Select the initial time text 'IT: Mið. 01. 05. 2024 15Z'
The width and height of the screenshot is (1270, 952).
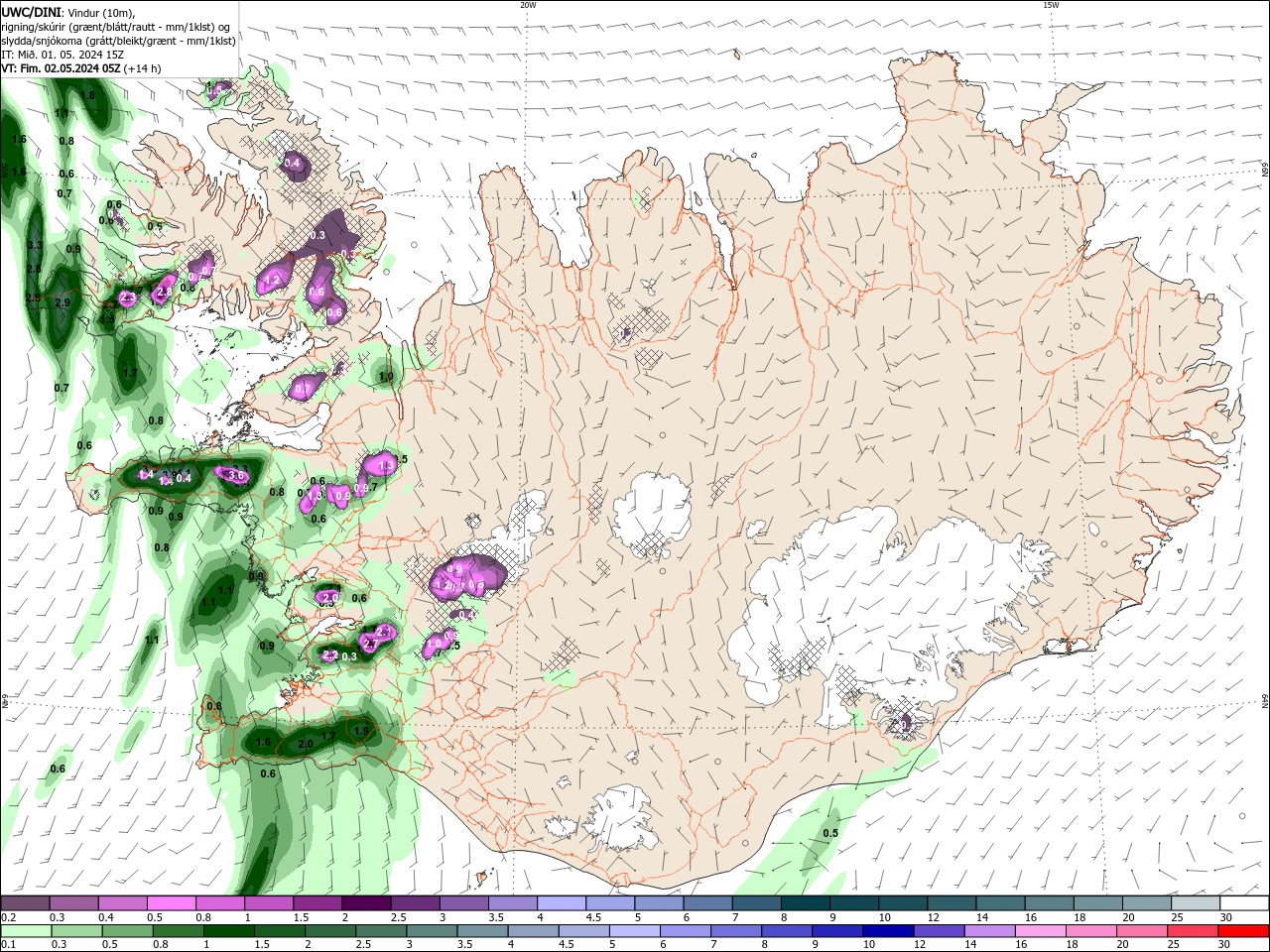pos(63,55)
